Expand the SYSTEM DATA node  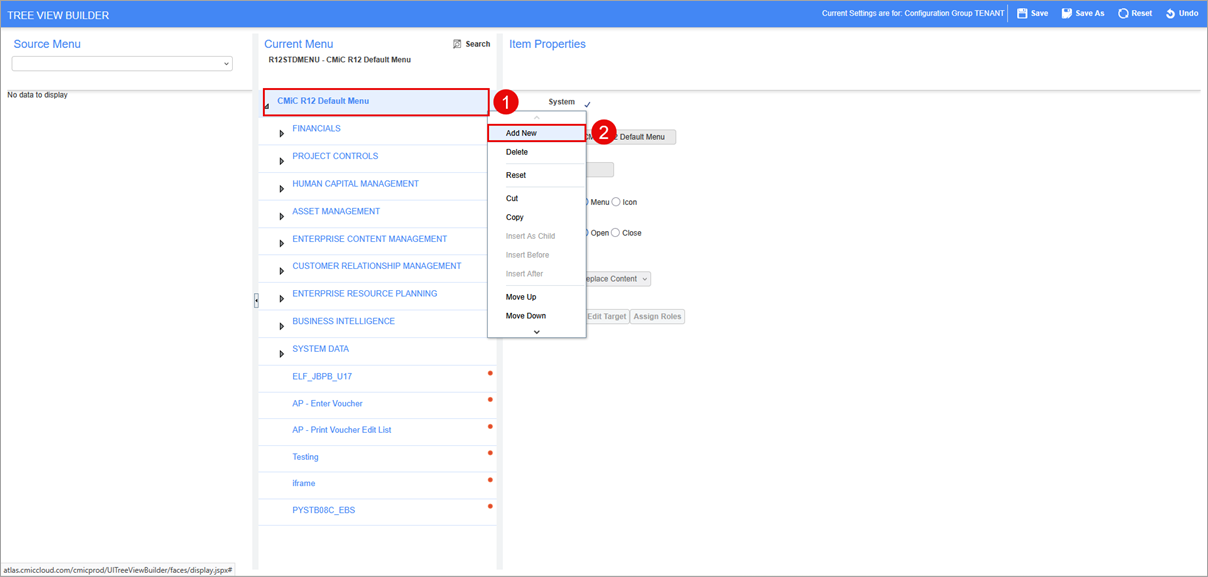pos(282,354)
